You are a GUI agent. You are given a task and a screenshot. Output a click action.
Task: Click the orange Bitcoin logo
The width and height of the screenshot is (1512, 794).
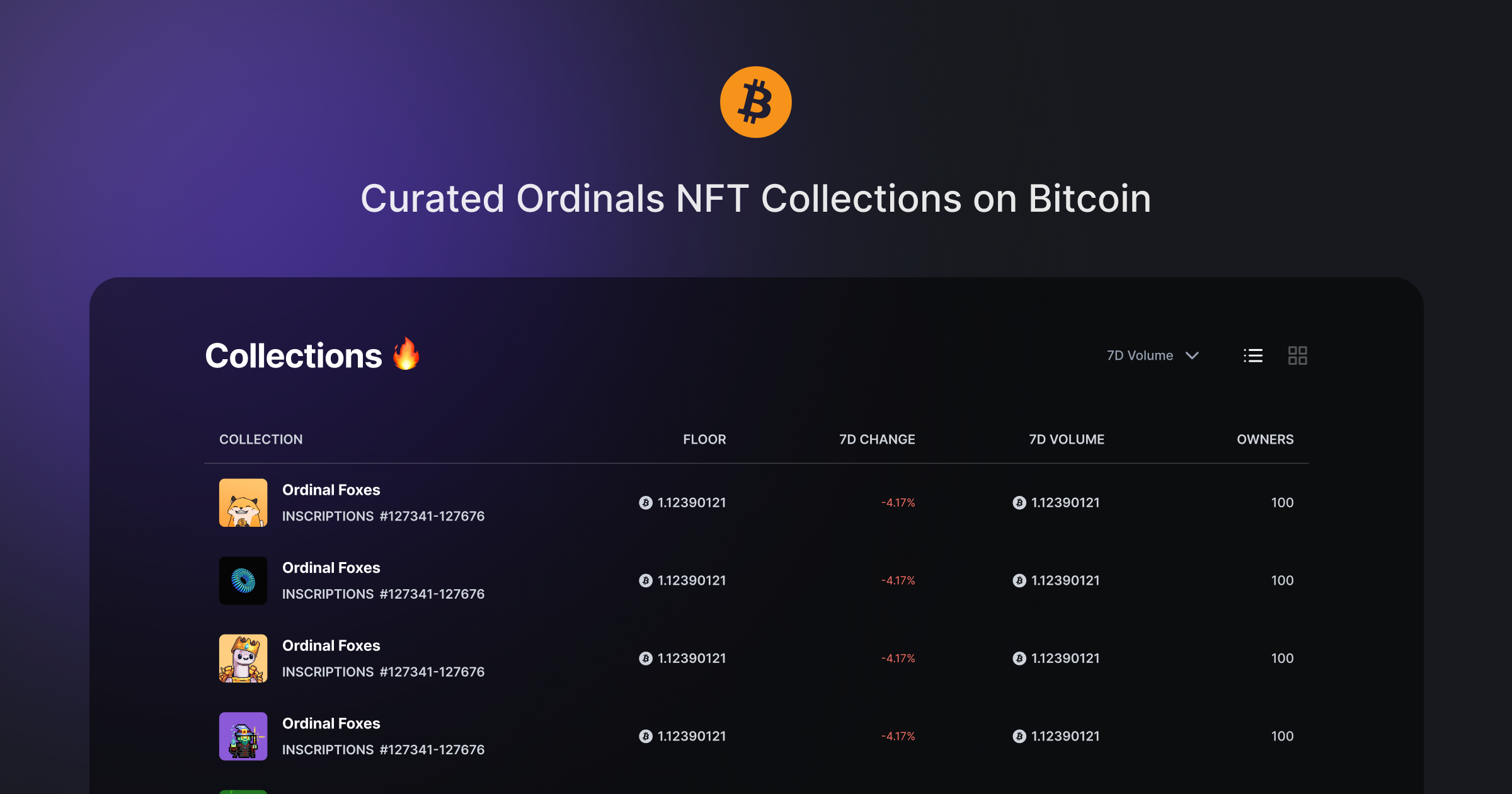[x=755, y=102]
